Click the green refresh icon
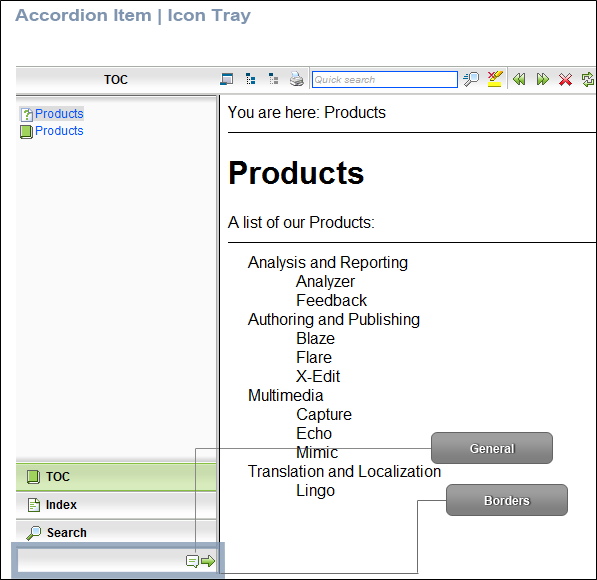Screen dimensions: 597x580 (x=588, y=79)
